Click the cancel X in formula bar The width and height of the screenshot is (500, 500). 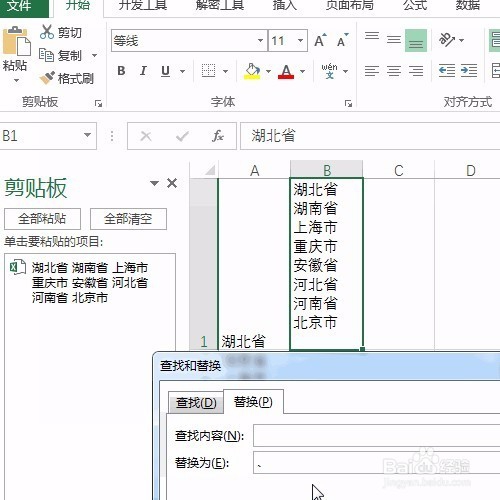[146, 136]
